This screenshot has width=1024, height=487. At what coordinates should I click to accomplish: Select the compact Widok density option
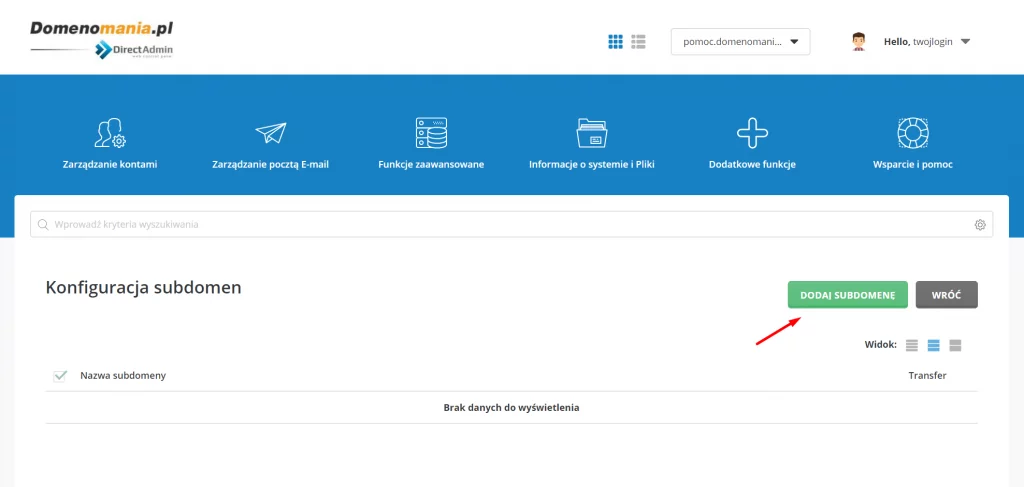click(x=911, y=345)
